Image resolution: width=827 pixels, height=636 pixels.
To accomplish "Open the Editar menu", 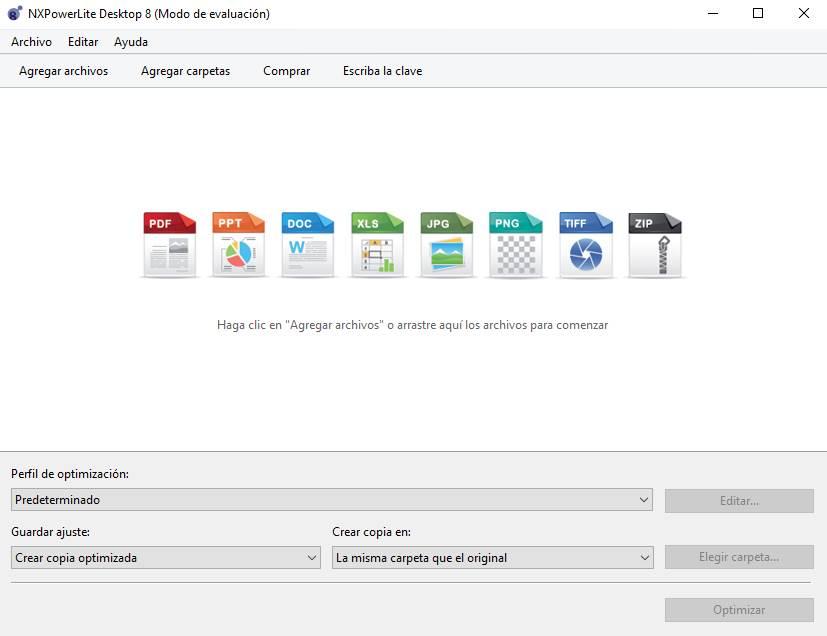I will pyautogui.click(x=83, y=42).
